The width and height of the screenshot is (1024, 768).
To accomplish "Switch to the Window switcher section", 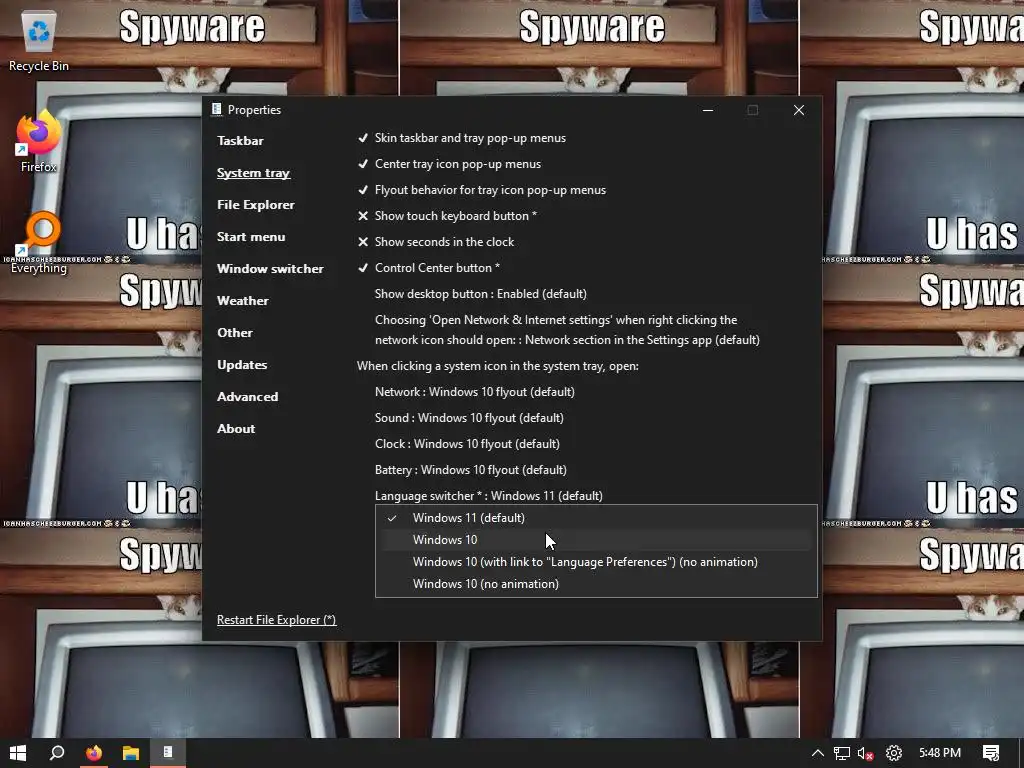I will pos(270,268).
